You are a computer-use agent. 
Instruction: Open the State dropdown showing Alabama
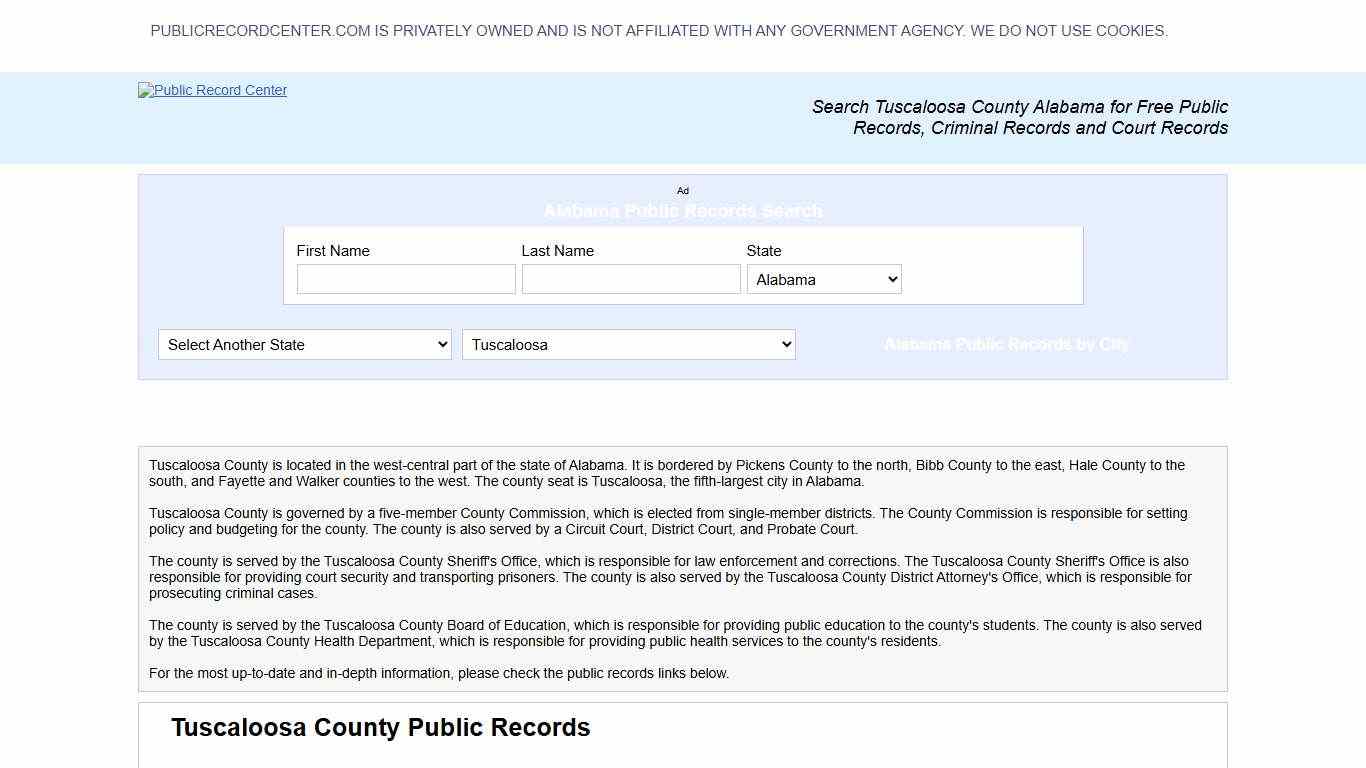(x=823, y=279)
